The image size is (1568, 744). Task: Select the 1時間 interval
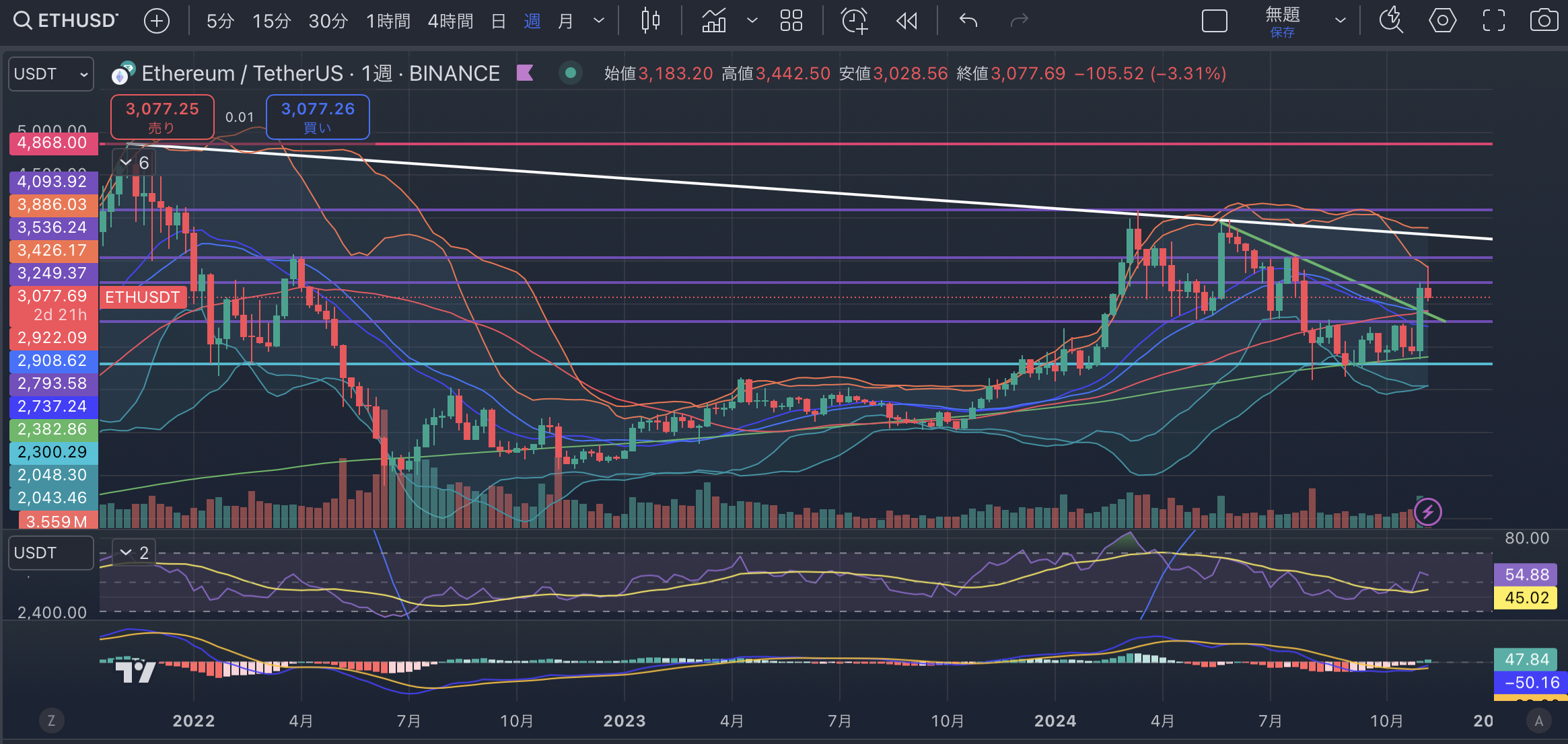pyautogui.click(x=388, y=21)
